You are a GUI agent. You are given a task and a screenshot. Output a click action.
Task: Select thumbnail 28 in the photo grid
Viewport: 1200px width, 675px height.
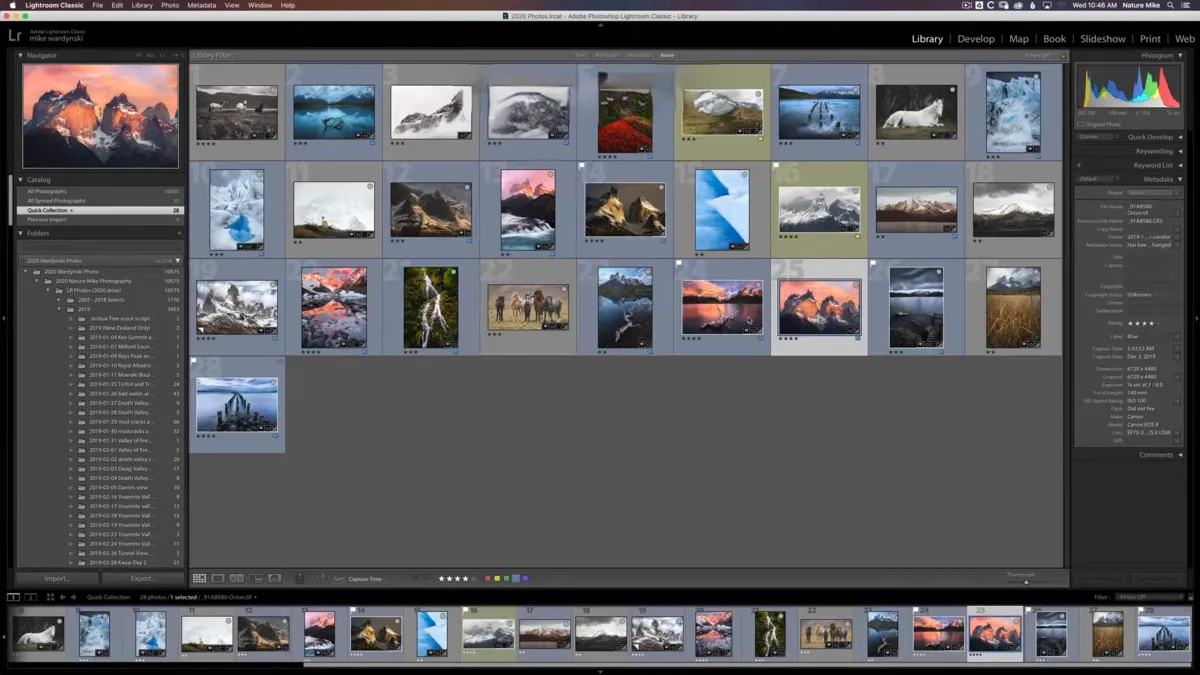[236, 403]
